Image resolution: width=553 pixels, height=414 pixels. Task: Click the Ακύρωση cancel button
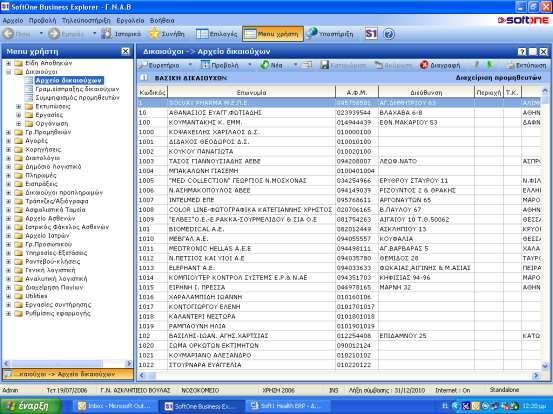click(393, 65)
